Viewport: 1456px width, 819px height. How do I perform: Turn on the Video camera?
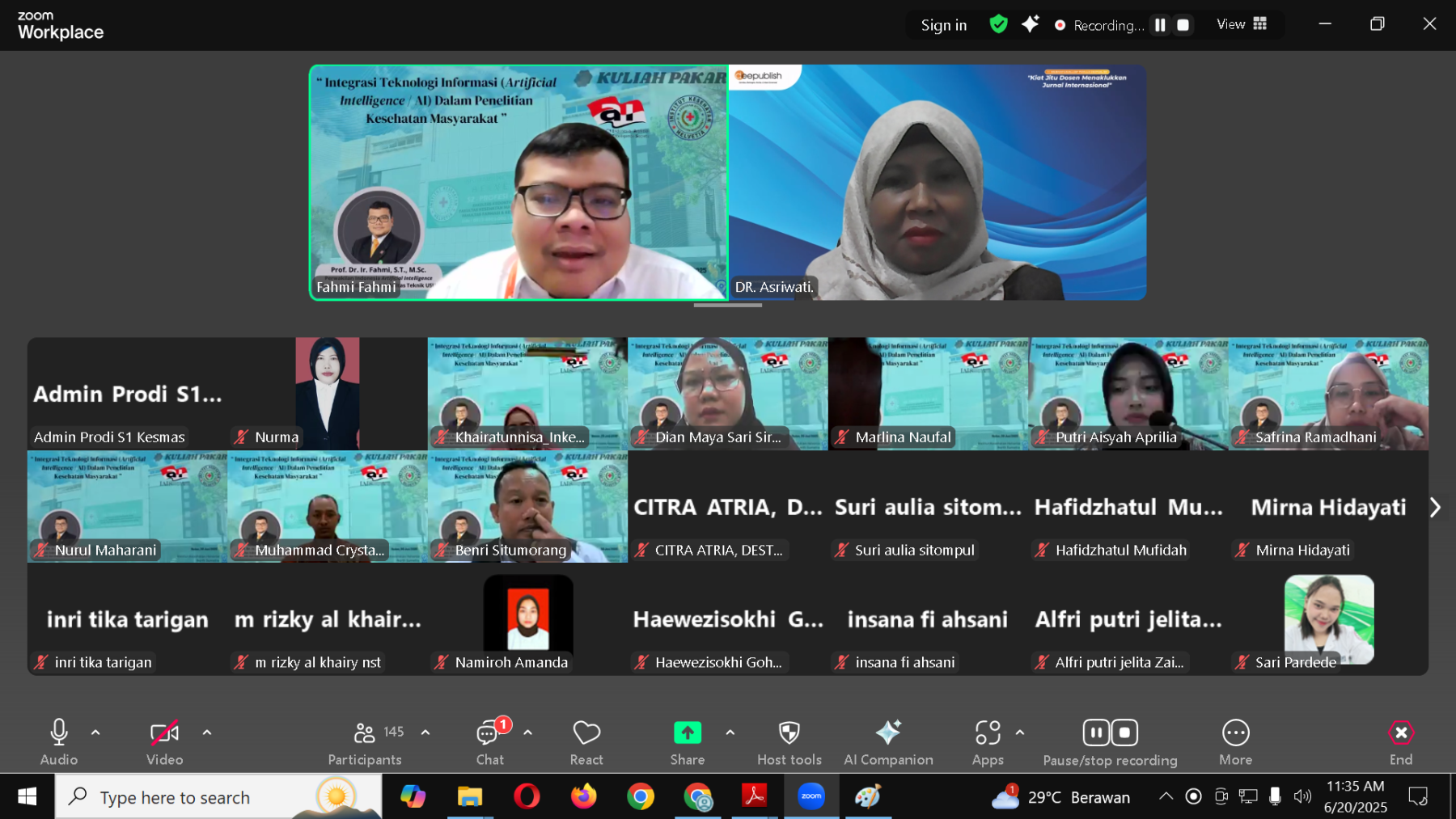[x=164, y=740]
